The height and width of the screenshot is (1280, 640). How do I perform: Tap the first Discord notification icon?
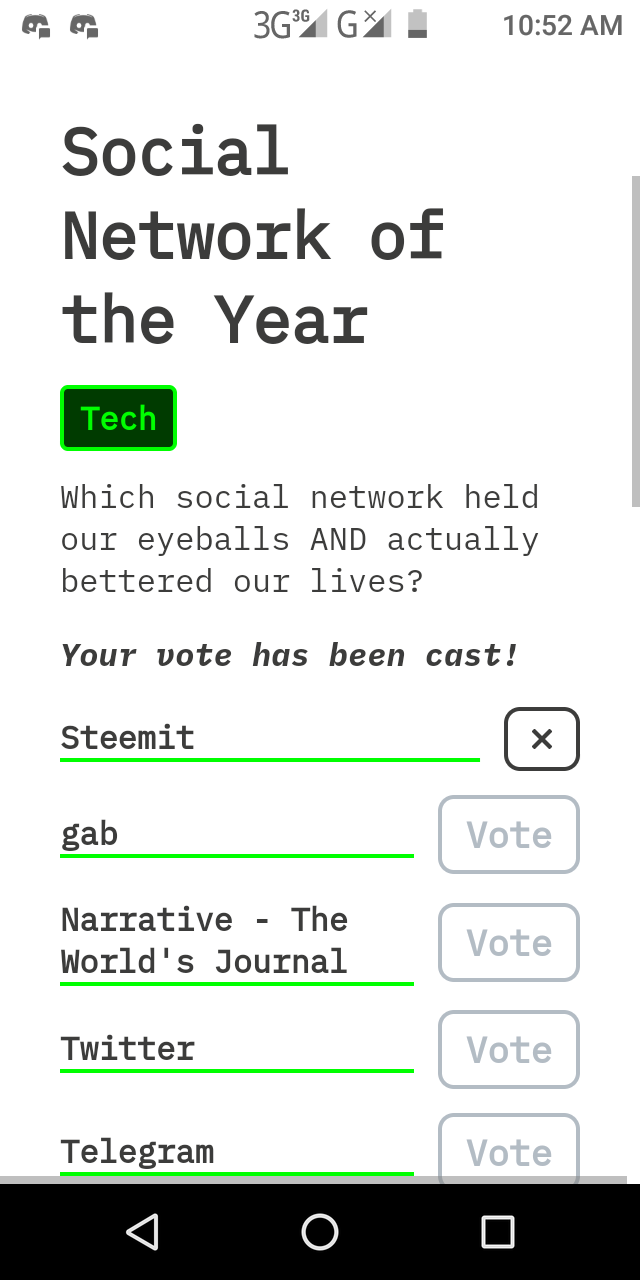pyautogui.click(x=37, y=25)
